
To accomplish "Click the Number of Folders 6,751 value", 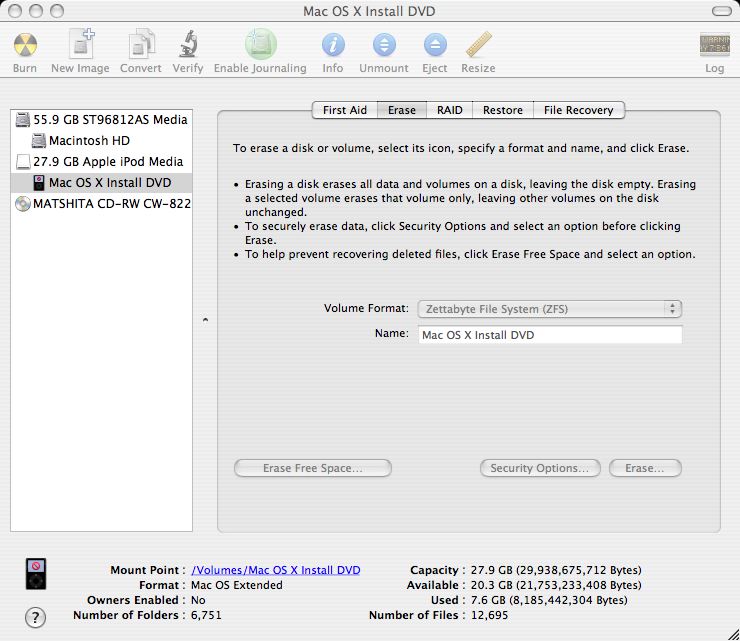I will pos(206,616).
